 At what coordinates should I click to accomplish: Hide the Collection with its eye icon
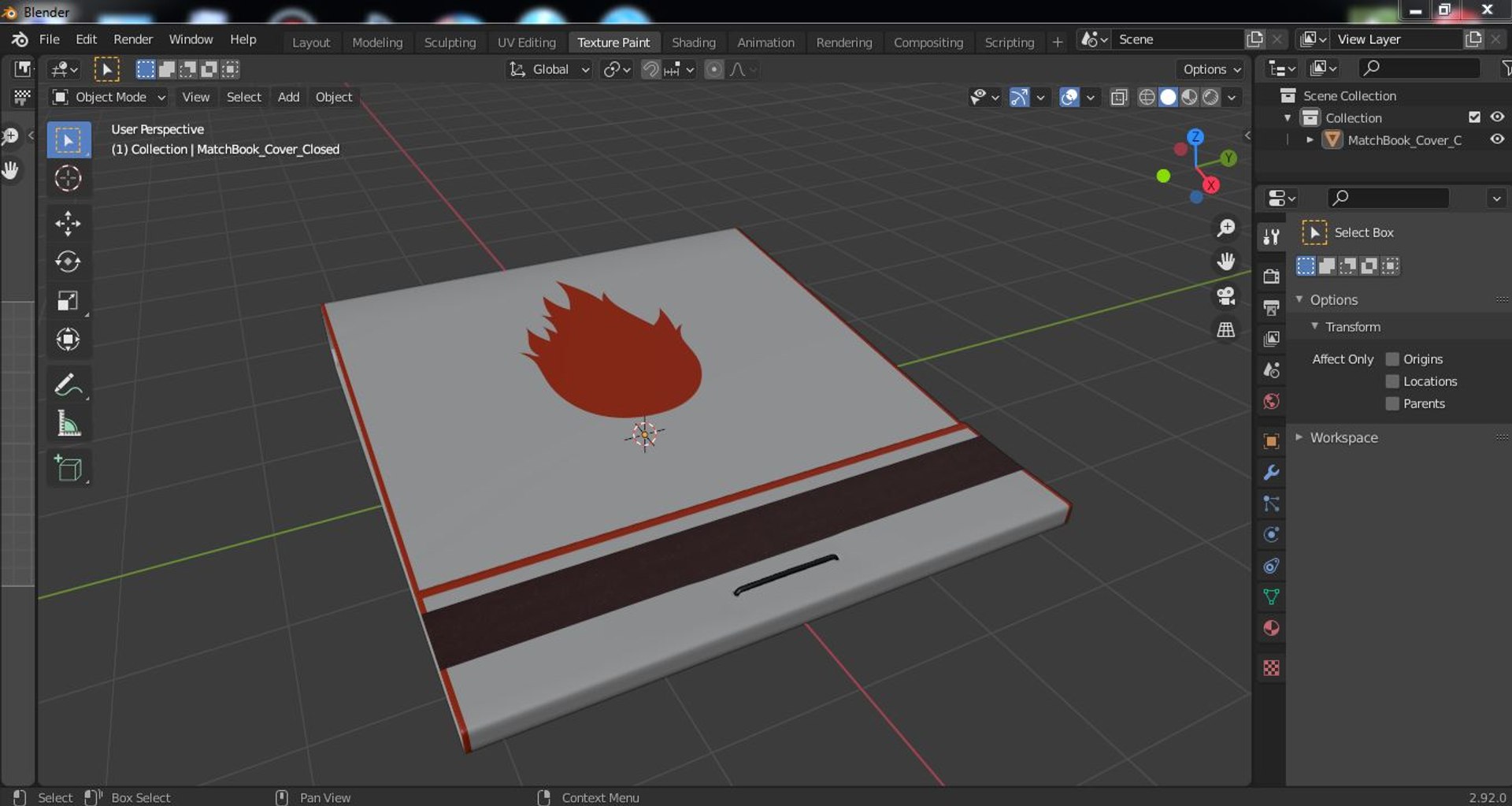pos(1497,117)
